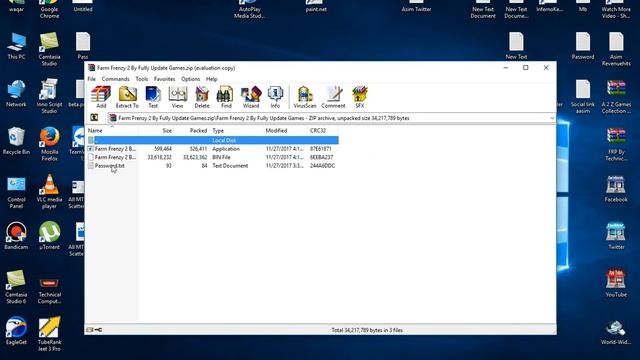The height and width of the screenshot is (360, 640).
Task: Sort file list by Size column
Action: click(156, 131)
